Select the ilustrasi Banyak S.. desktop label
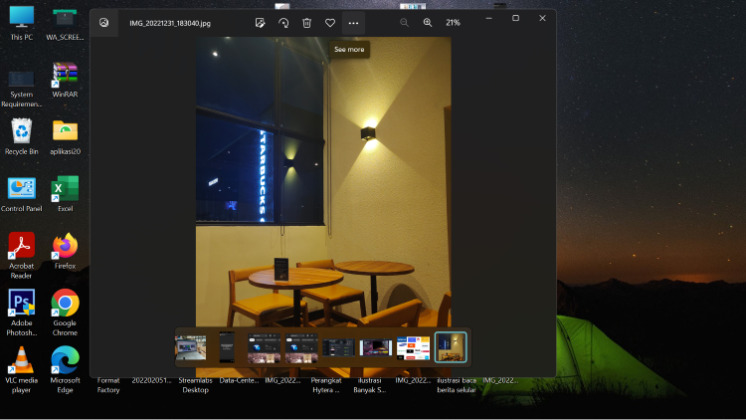Viewport: 746px width, 420px height. click(370, 385)
